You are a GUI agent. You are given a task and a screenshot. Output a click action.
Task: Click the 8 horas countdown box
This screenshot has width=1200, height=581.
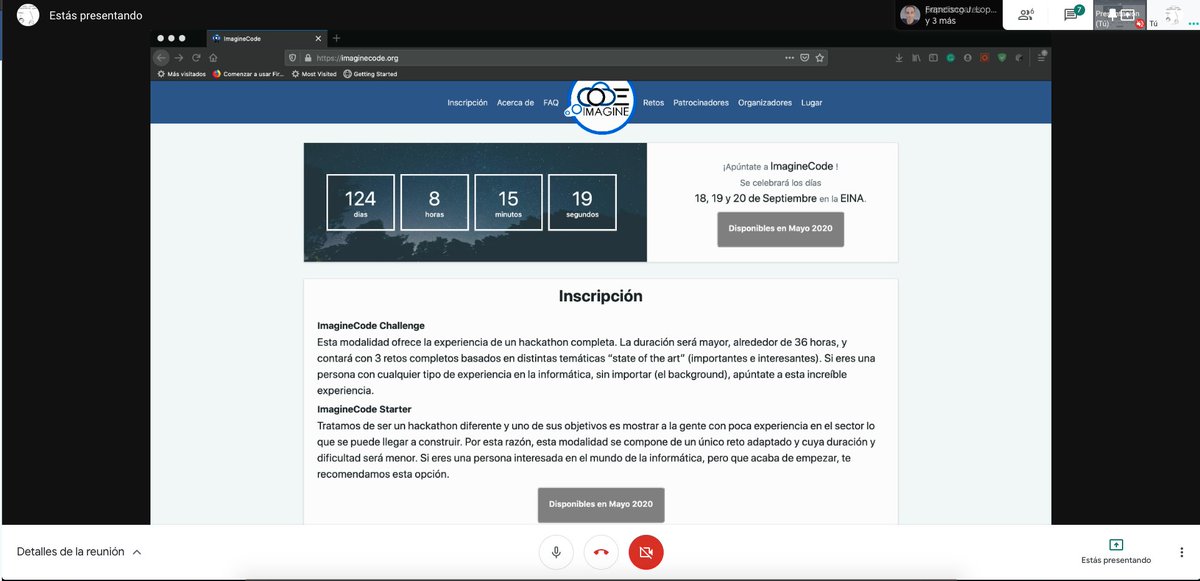point(434,203)
